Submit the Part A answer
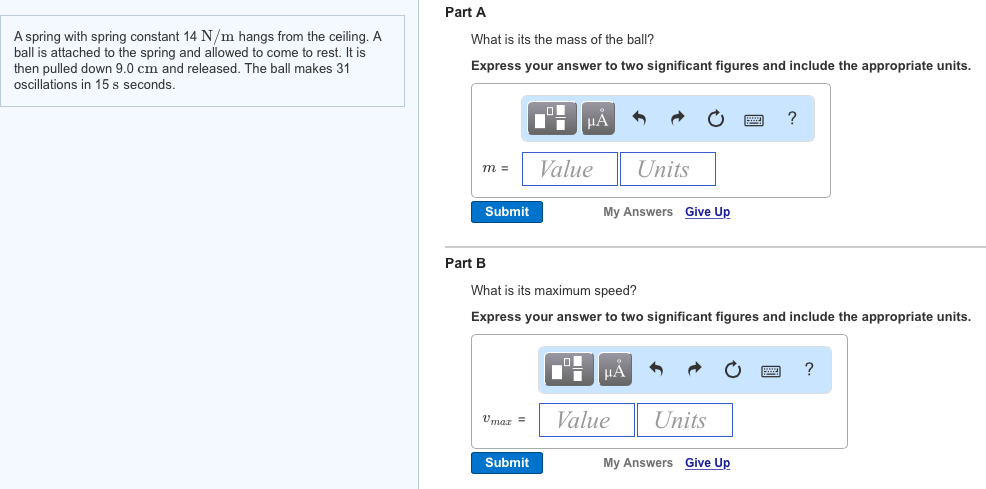 tap(507, 212)
